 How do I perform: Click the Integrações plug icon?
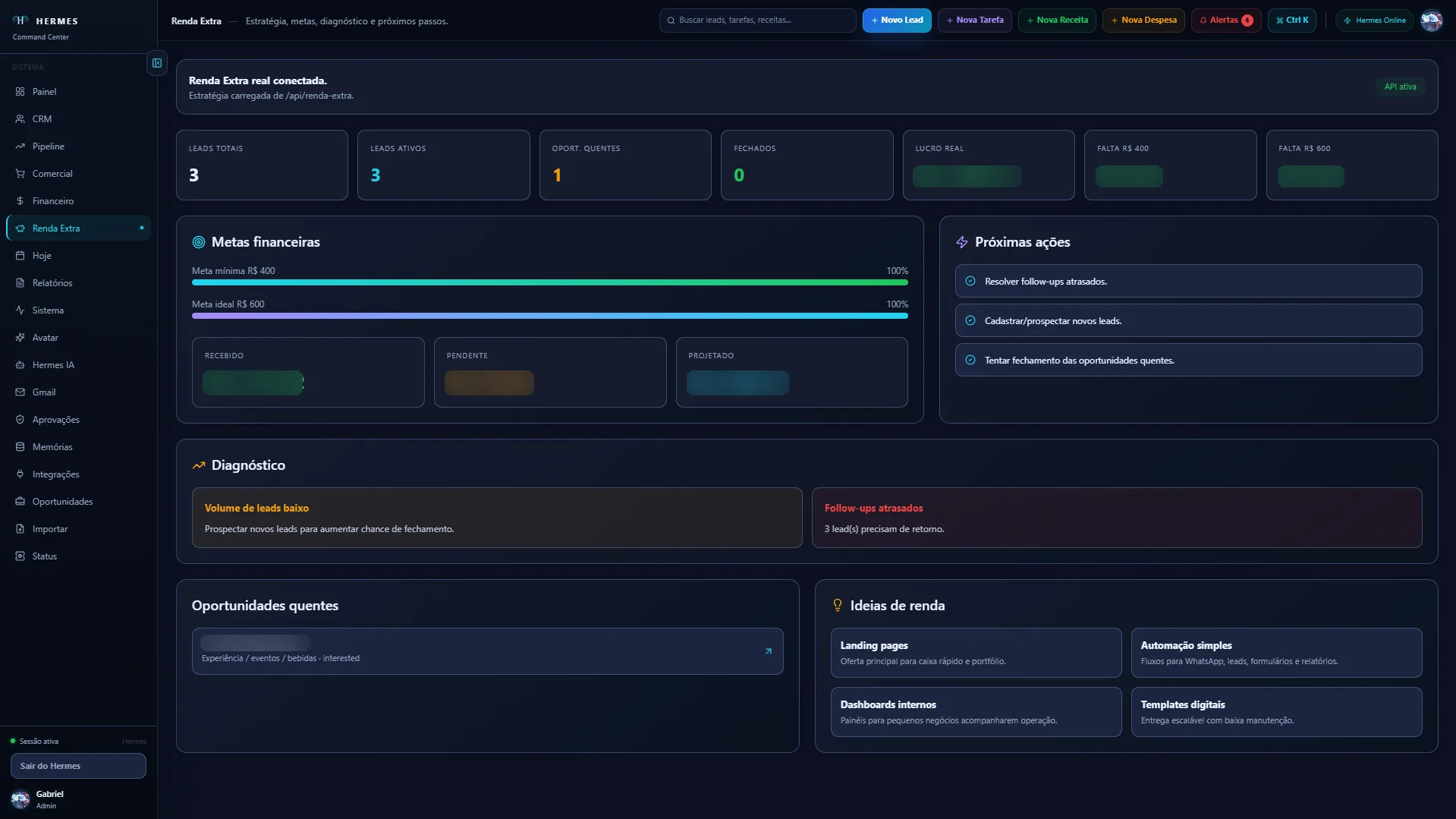pos(20,474)
